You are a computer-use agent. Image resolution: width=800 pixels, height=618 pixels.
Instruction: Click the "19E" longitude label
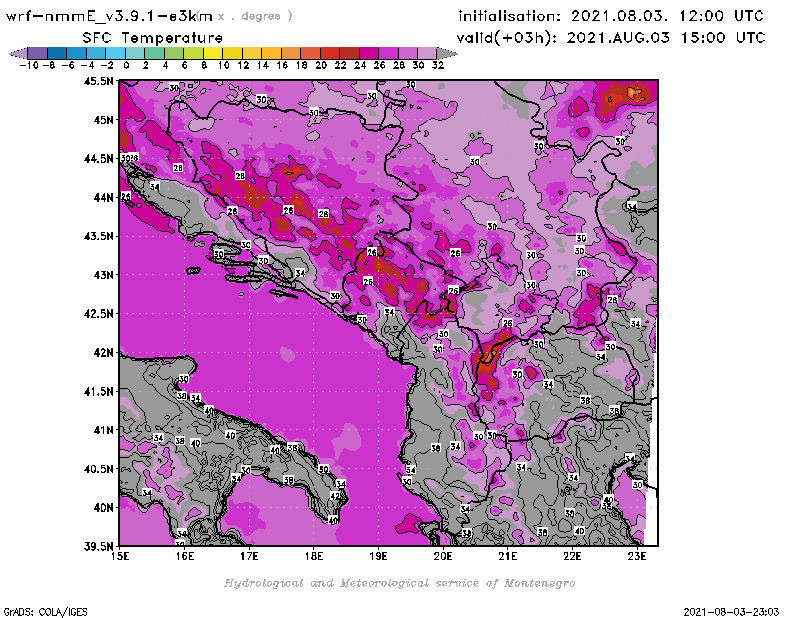point(378,556)
